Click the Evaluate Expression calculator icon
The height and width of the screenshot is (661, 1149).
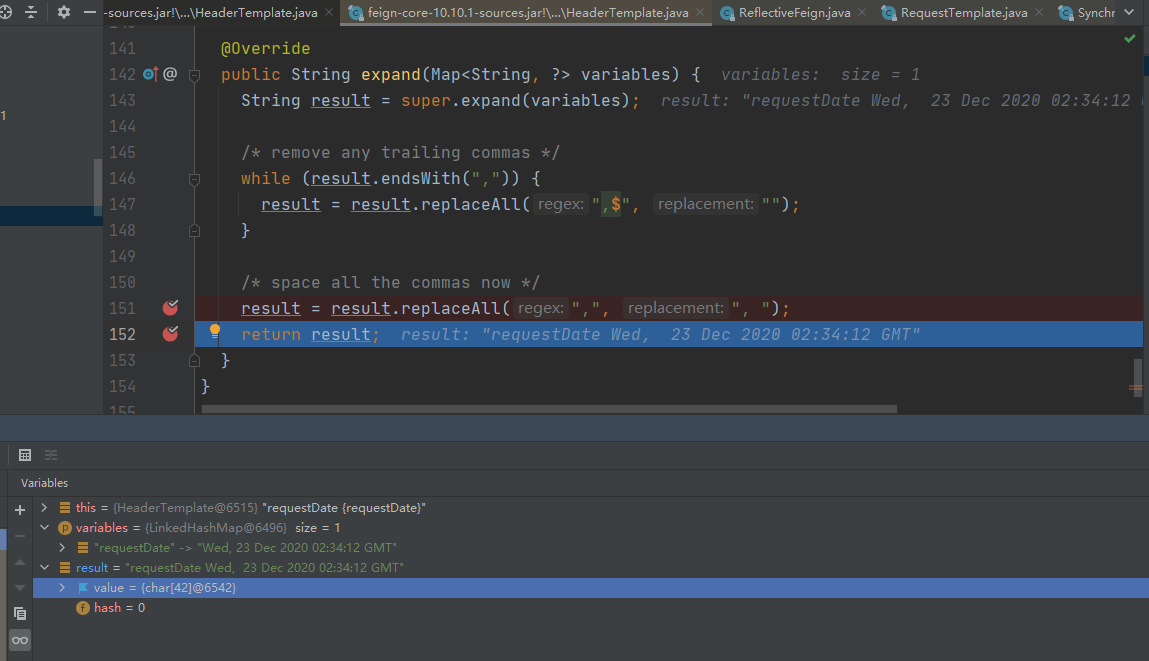tap(25, 455)
